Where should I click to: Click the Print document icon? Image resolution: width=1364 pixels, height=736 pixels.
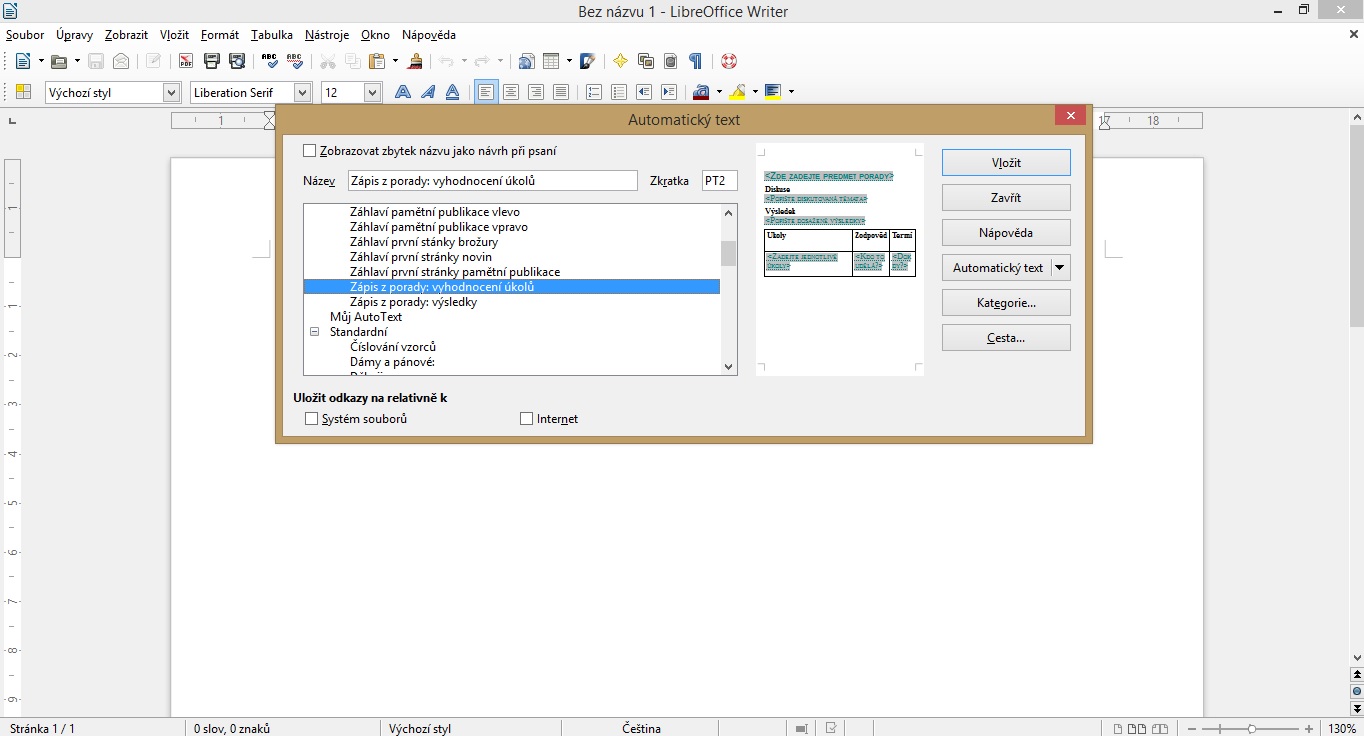[212, 61]
